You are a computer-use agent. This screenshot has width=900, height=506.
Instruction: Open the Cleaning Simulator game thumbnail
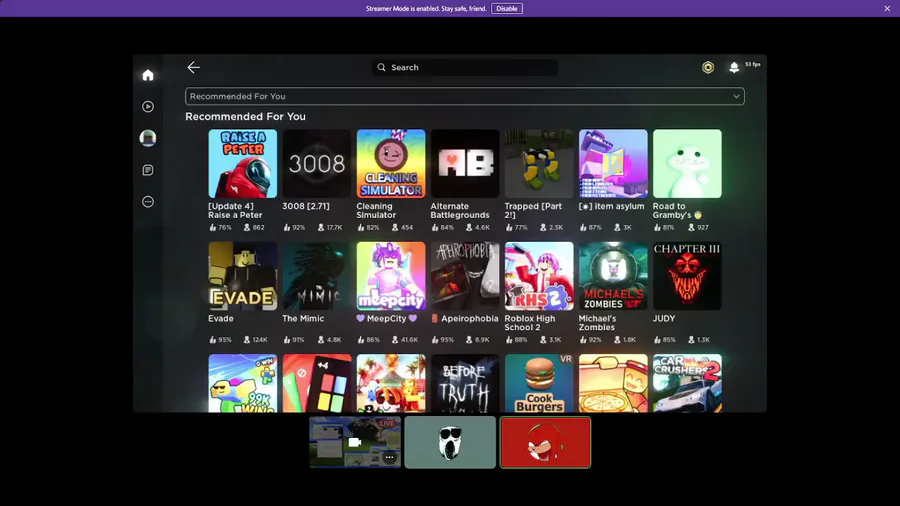pos(391,164)
